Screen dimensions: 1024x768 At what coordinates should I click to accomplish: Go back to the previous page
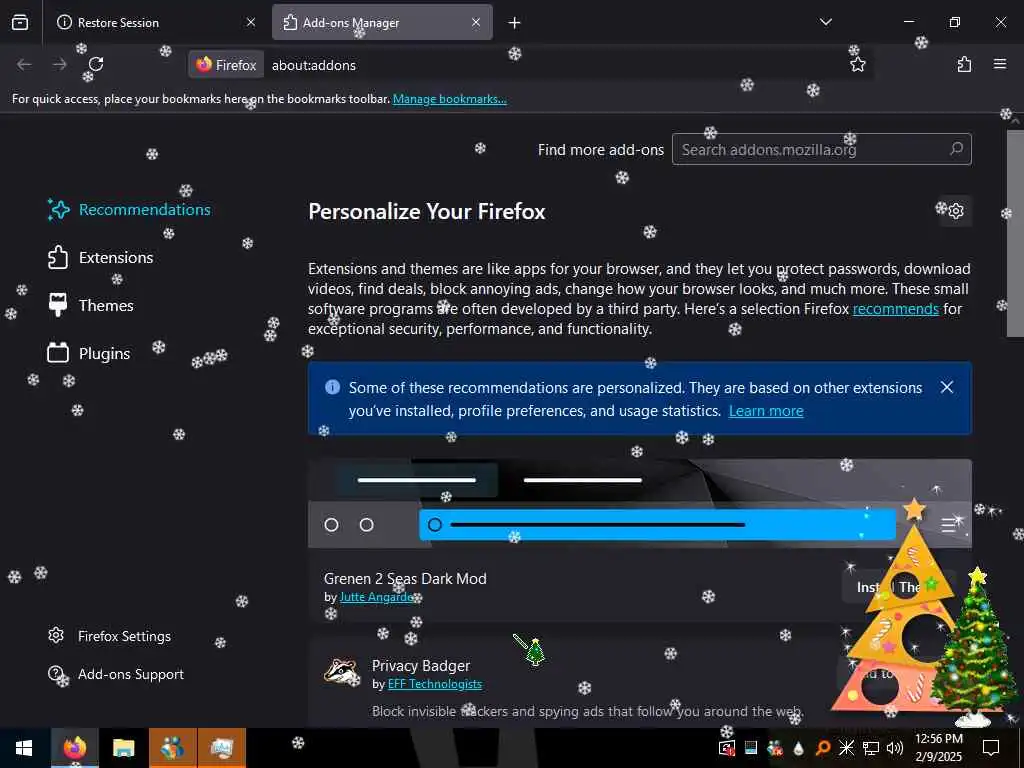(x=24, y=64)
